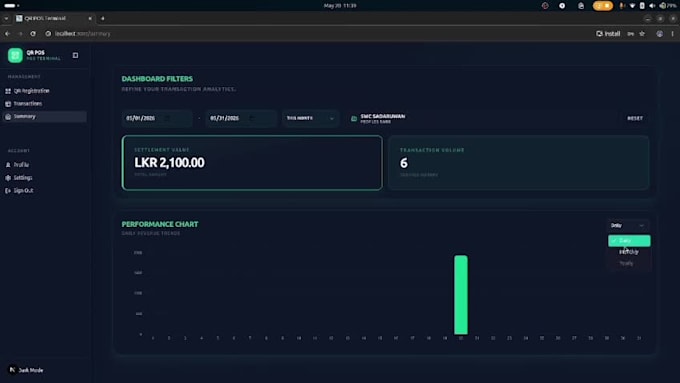The image size is (680, 383).
Task: Close the QR POS Terminal tab
Action: coord(90,18)
